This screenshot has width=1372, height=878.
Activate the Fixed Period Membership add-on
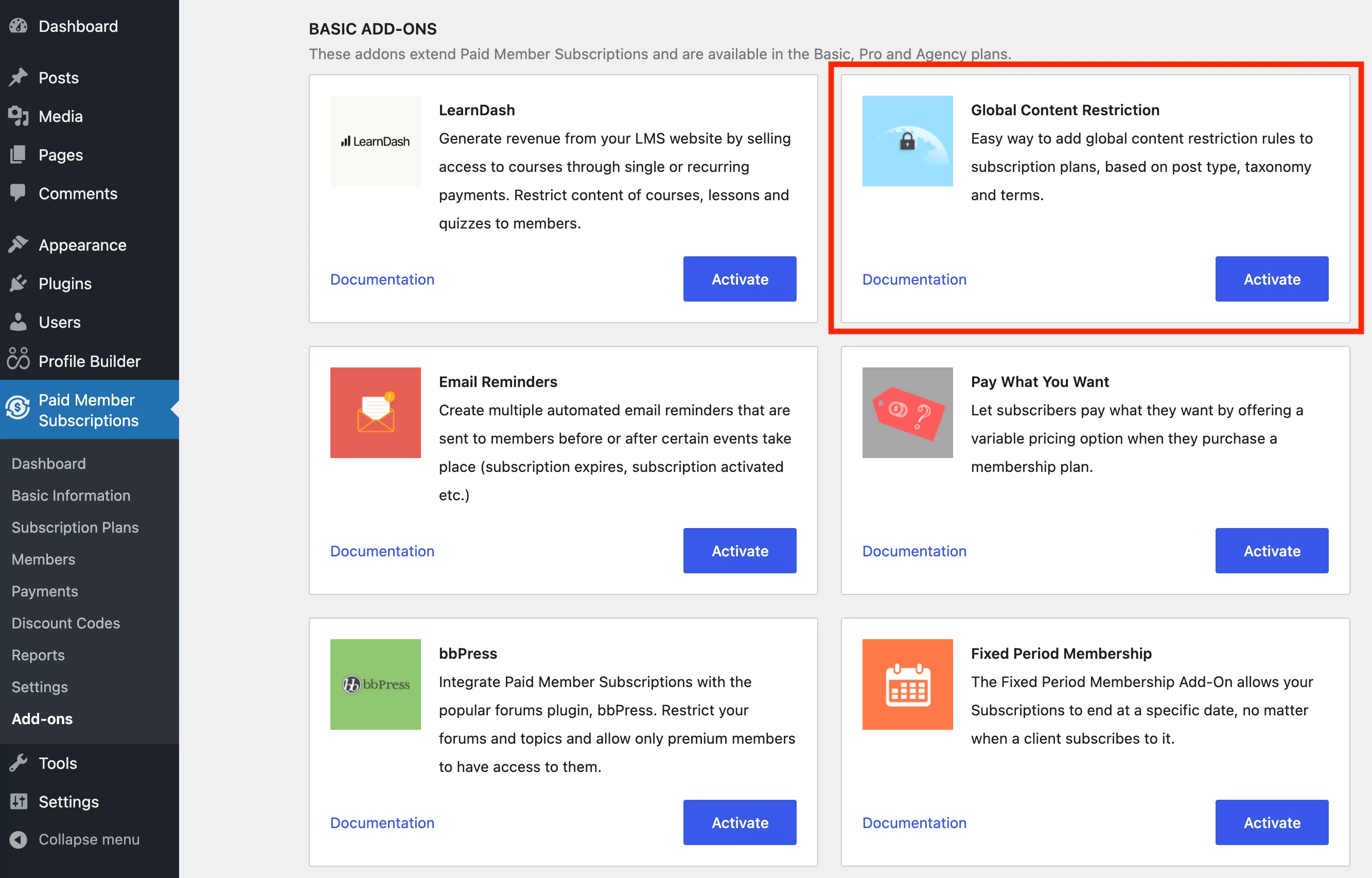[1271, 822]
